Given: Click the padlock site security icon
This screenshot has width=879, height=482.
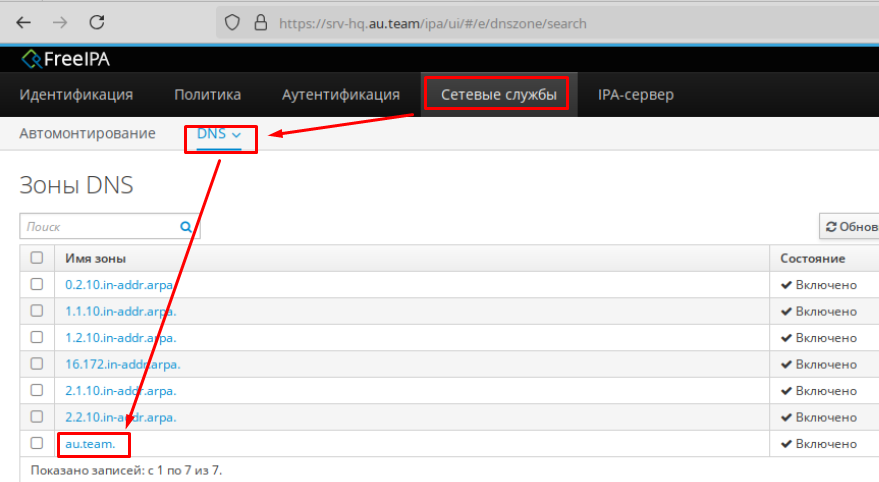Looking at the screenshot, I should [x=260, y=22].
